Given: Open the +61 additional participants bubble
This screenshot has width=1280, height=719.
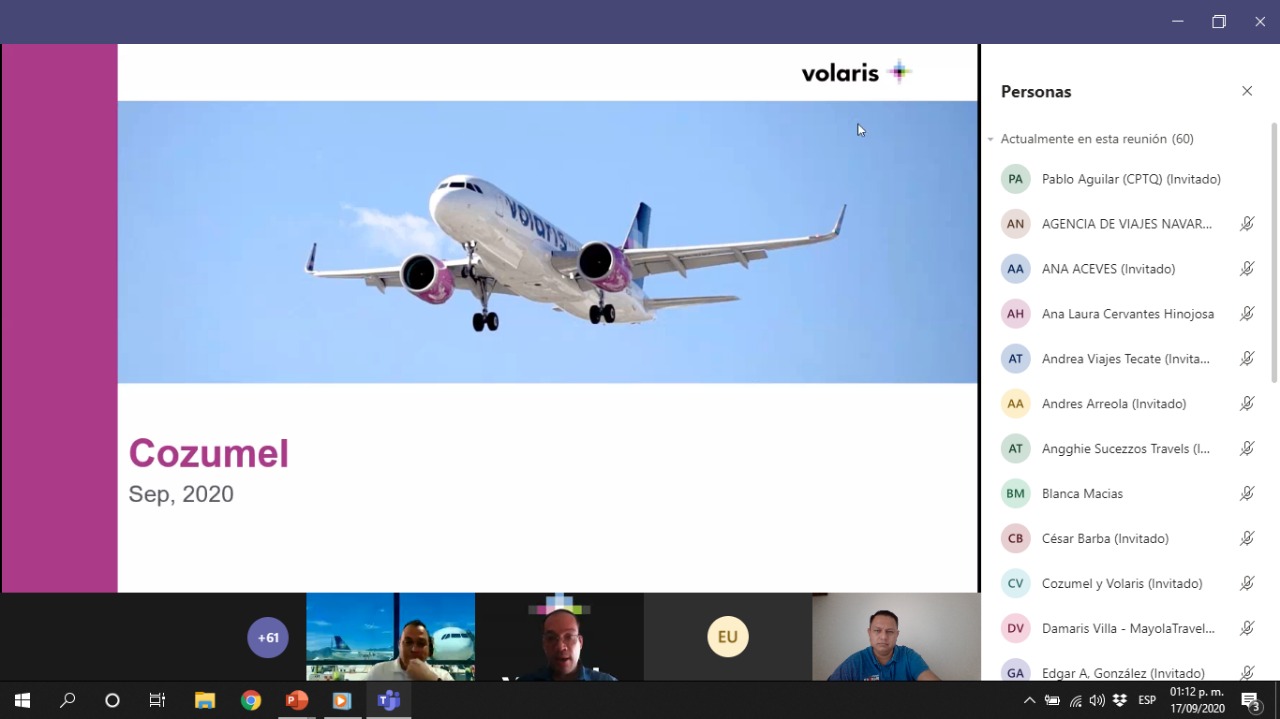Looking at the screenshot, I should [268, 638].
